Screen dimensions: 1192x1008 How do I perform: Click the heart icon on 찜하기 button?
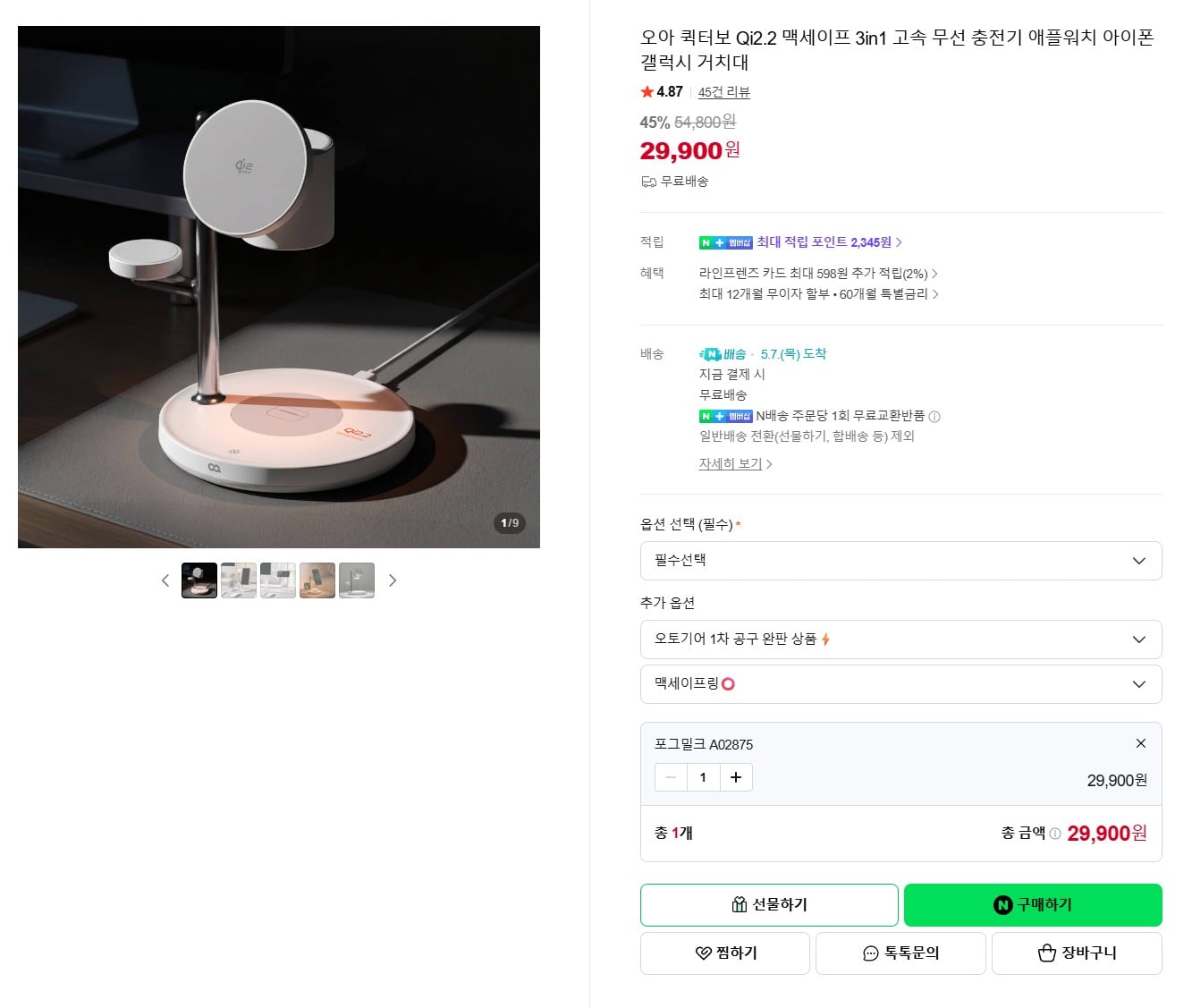point(703,953)
